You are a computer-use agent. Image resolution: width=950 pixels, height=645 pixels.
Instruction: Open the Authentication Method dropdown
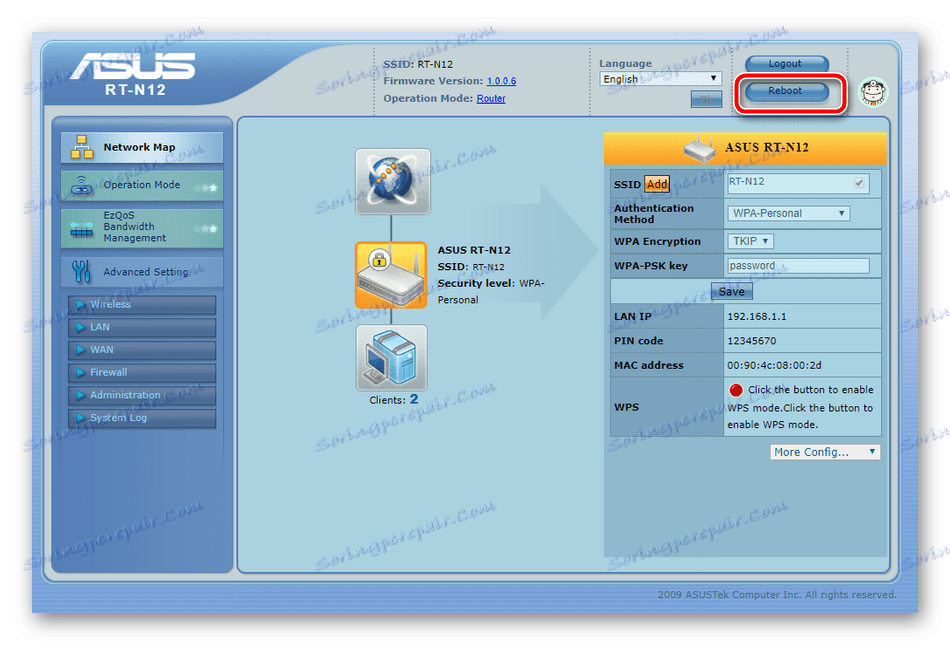click(788, 213)
